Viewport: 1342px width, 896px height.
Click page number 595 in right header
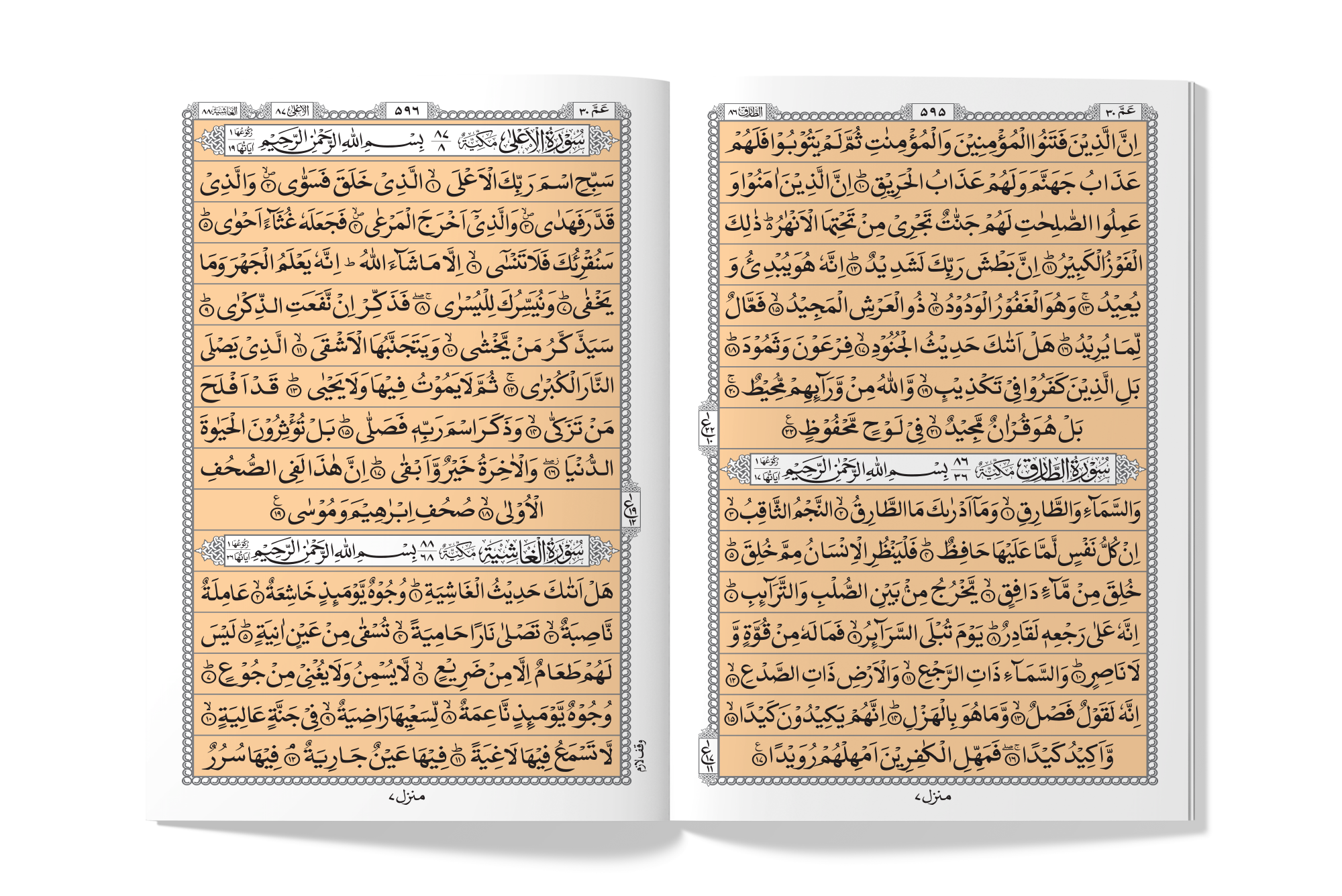933,111
